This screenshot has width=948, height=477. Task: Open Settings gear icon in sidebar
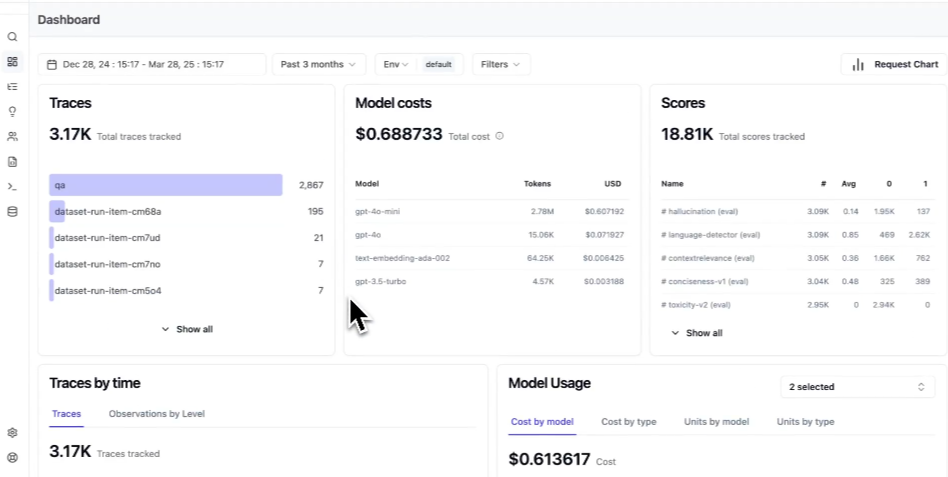pyautogui.click(x=12, y=433)
